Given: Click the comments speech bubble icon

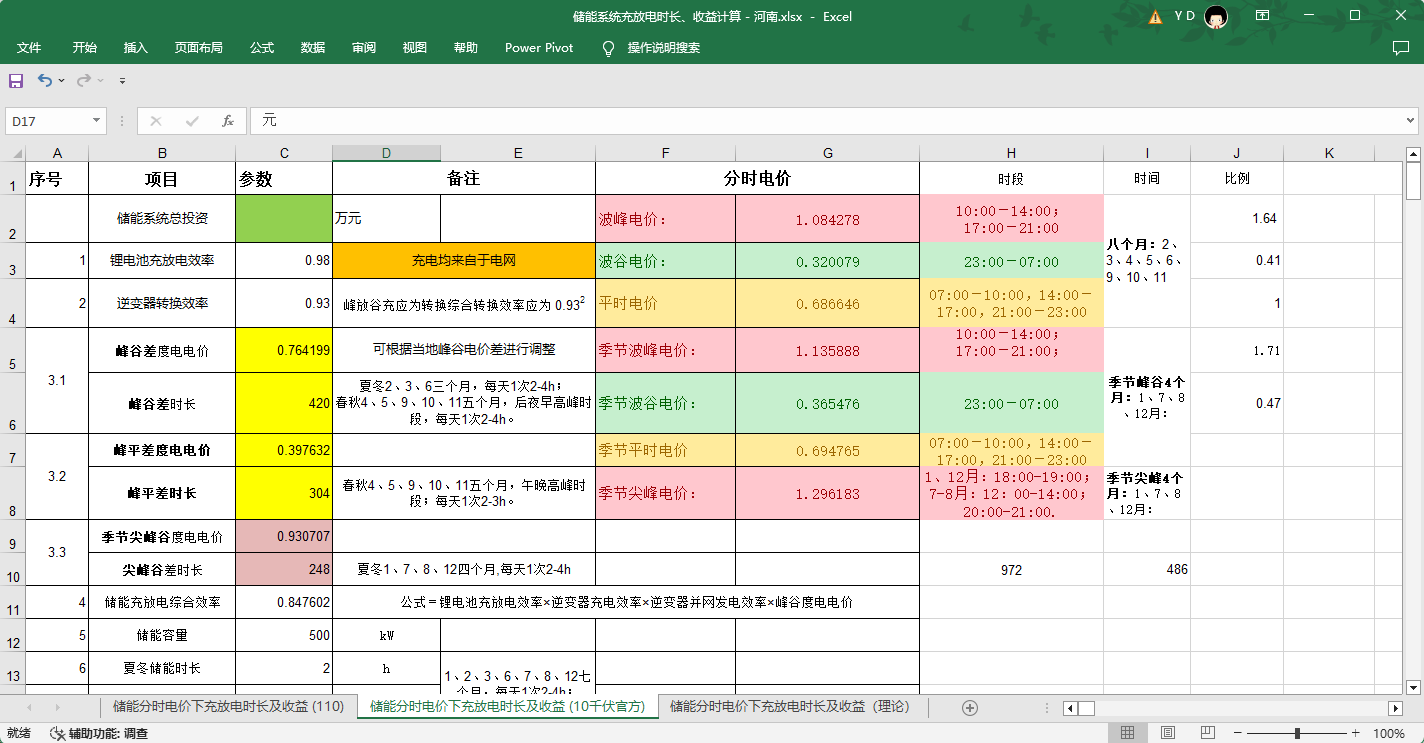Looking at the screenshot, I should (1401, 47).
